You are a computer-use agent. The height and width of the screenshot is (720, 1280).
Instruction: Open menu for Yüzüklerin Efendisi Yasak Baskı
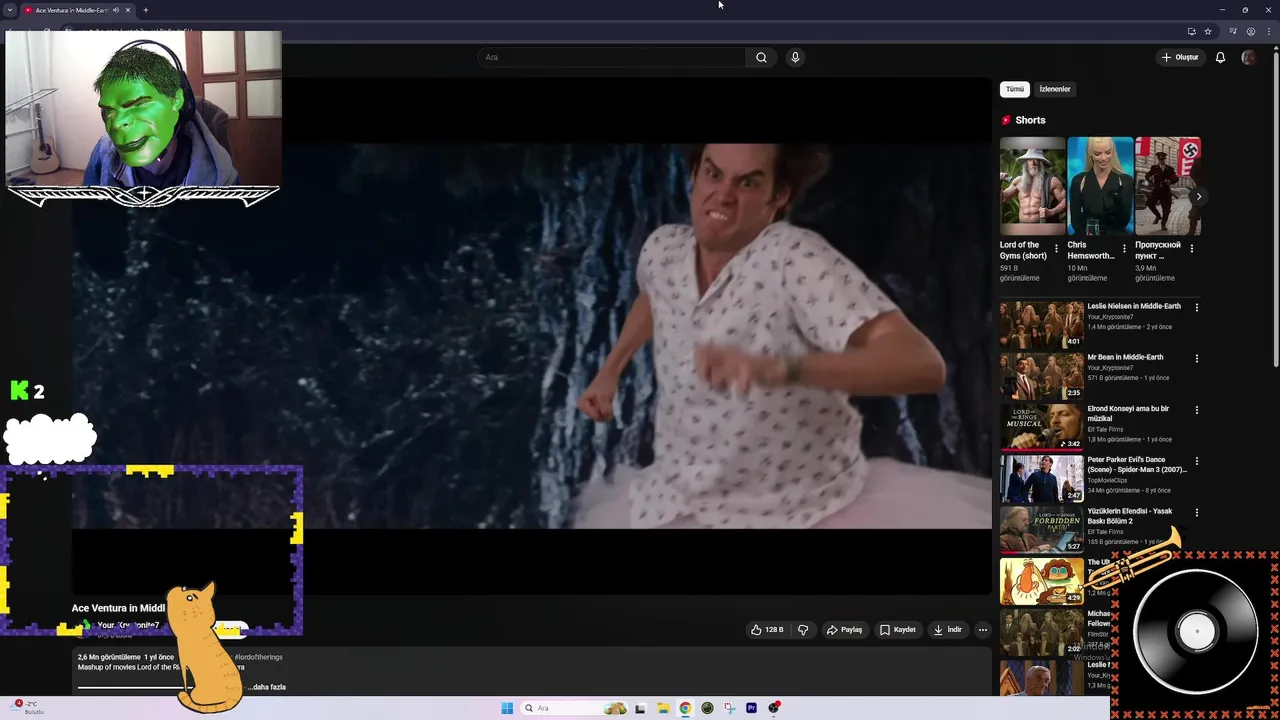click(x=1196, y=512)
